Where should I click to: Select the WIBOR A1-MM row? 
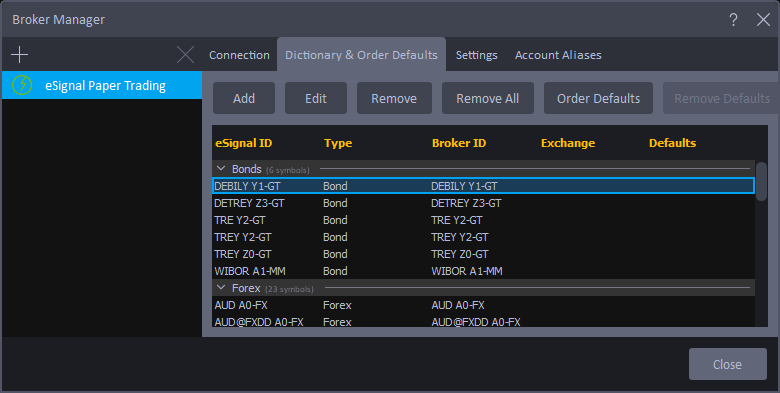(483, 271)
